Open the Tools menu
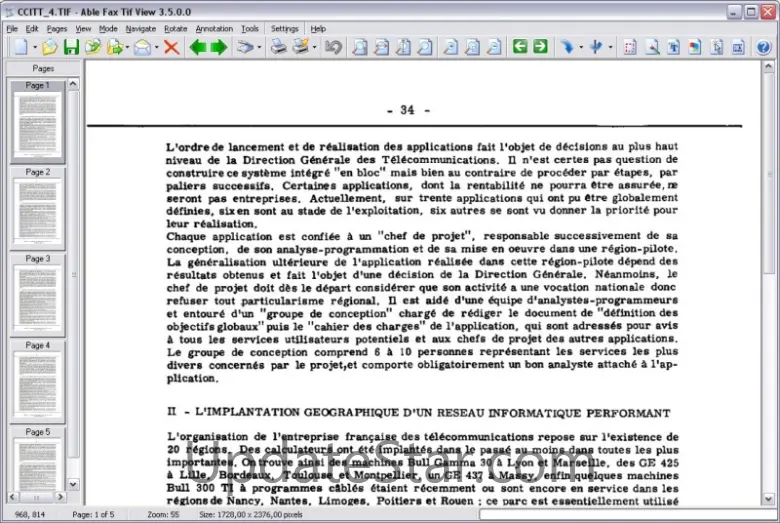The width and height of the screenshot is (780, 523). (x=250, y=29)
